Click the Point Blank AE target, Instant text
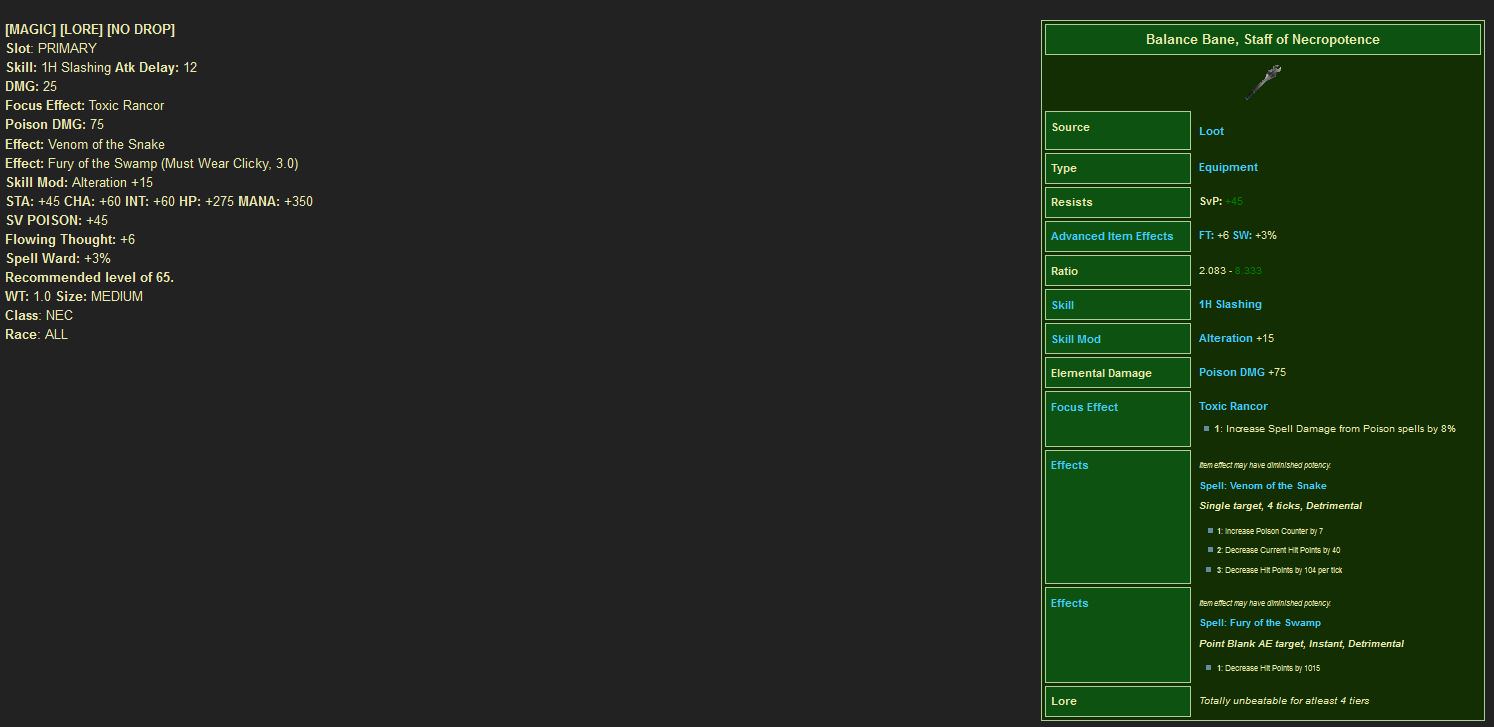The width and height of the screenshot is (1494, 727). coord(1302,644)
